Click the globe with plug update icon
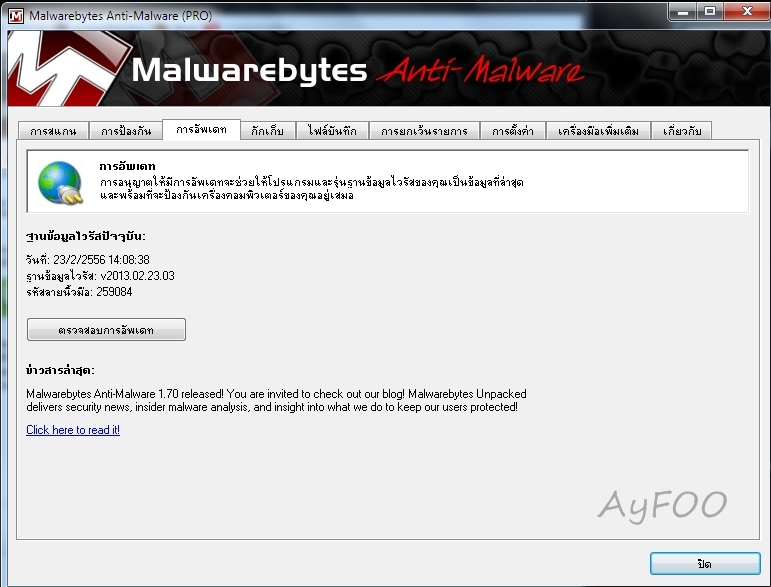 pos(60,182)
